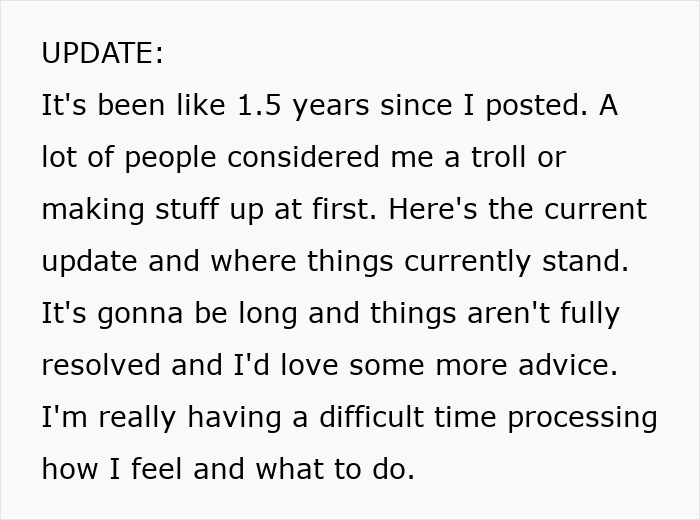This screenshot has width=700, height=520.
Task: Click the "UPDATE:" heading text
Action: [x=102, y=54]
